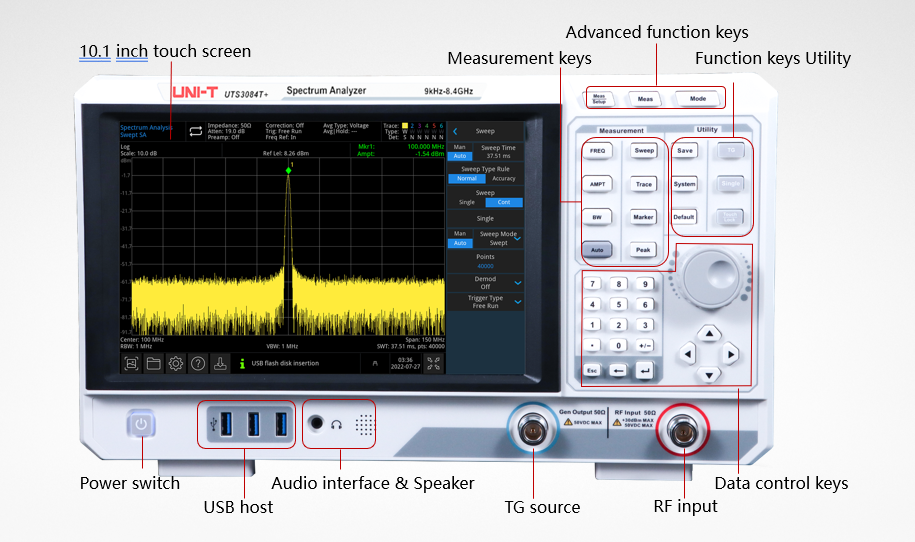Push the Mode key

click(698, 99)
